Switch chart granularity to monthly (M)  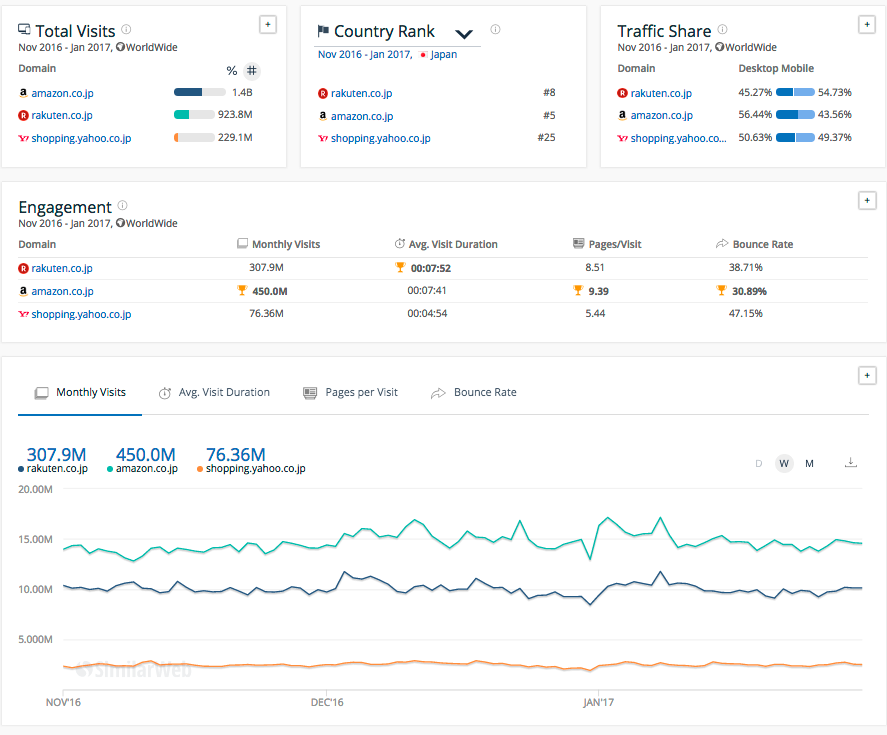tap(810, 463)
